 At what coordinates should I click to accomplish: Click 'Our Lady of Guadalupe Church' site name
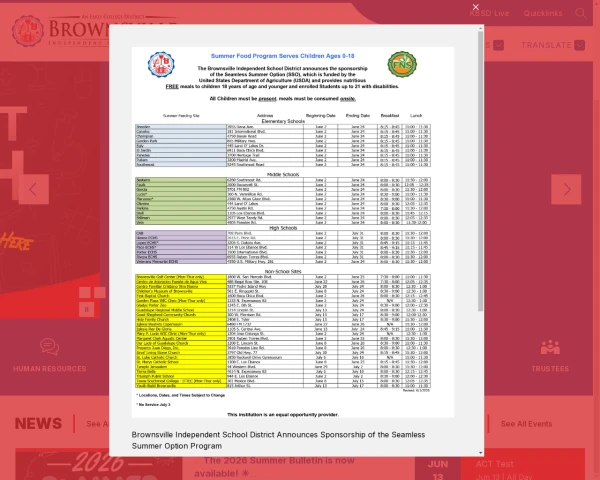[162, 343]
